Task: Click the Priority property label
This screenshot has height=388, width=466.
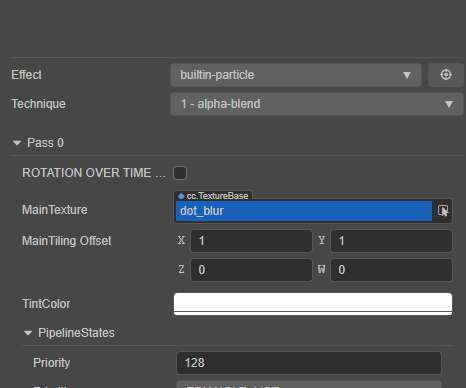Action: pyautogui.click(x=52, y=363)
